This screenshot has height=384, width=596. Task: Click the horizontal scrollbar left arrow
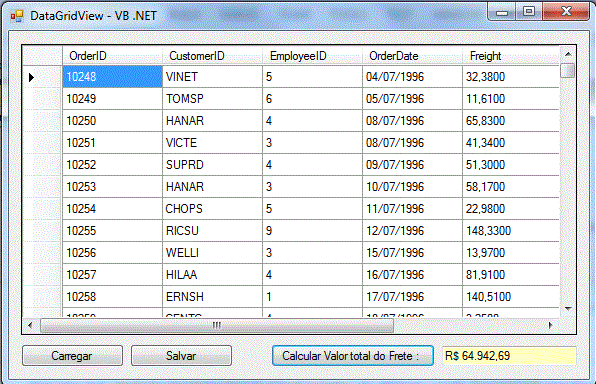[x=30, y=325]
